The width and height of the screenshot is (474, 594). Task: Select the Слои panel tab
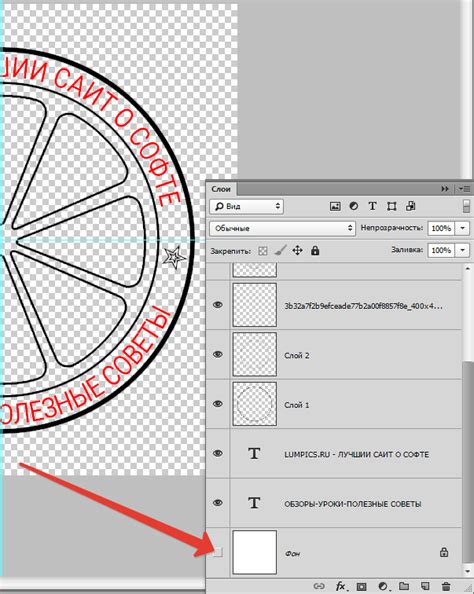click(221, 189)
